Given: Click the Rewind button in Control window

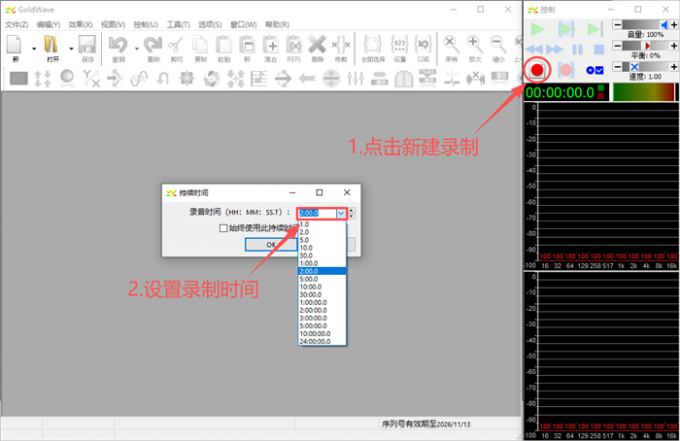Looking at the screenshot, I should pyautogui.click(x=534, y=49).
